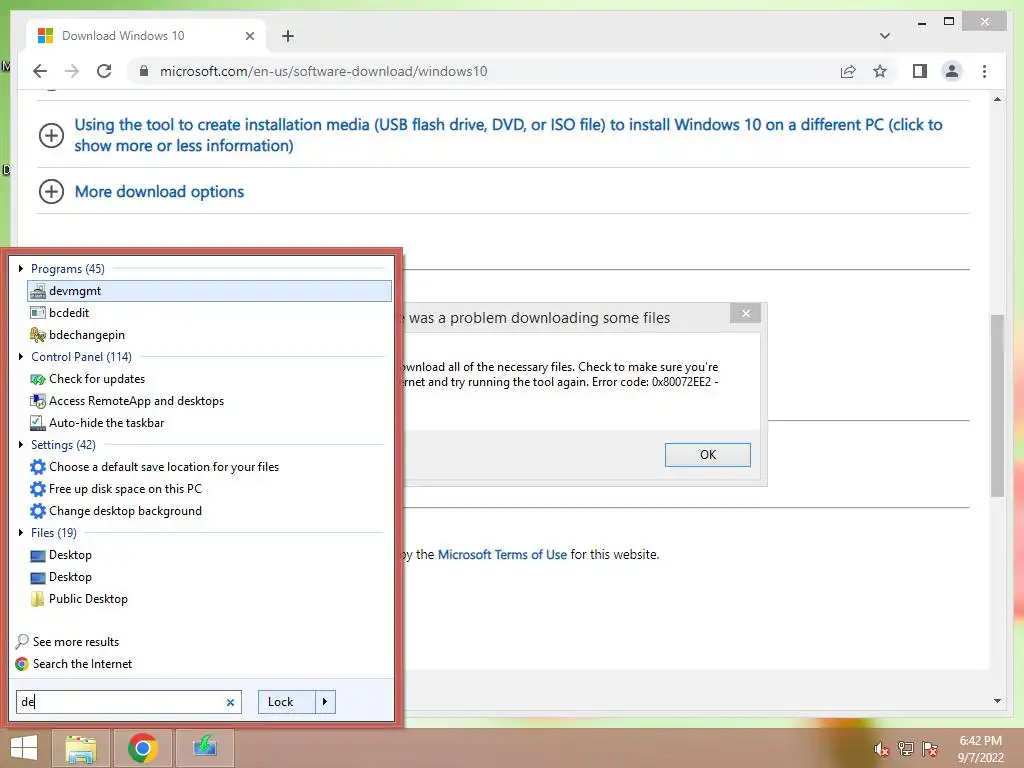Click the page's vertical scrollbar thumb
The image size is (1024, 768).
coord(997,406)
